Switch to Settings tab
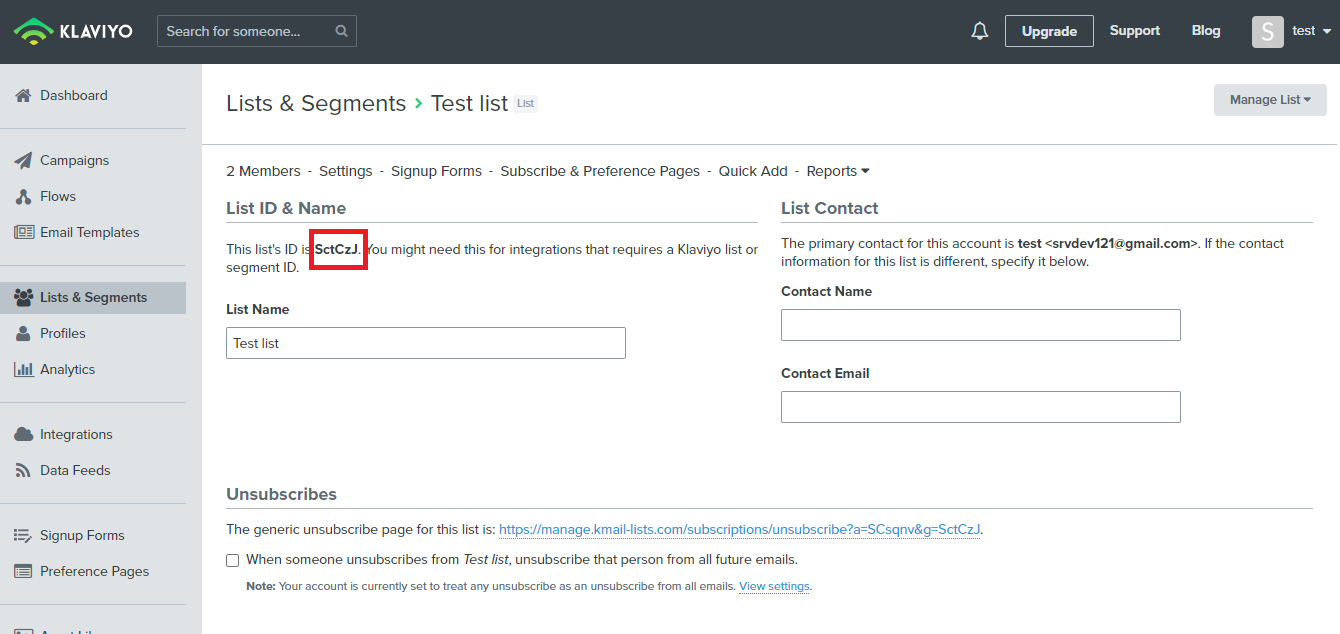The width and height of the screenshot is (1340, 634). click(346, 171)
